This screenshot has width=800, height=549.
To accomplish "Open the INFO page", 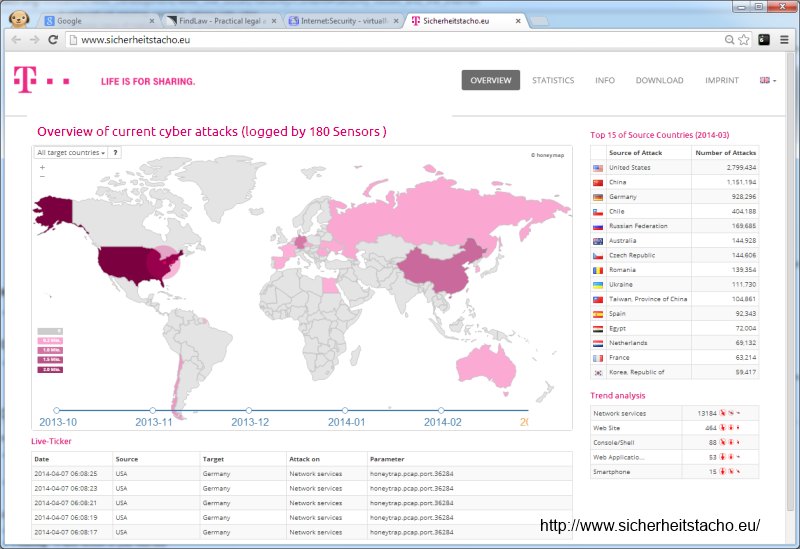I will pyautogui.click(x=605, y=81).
